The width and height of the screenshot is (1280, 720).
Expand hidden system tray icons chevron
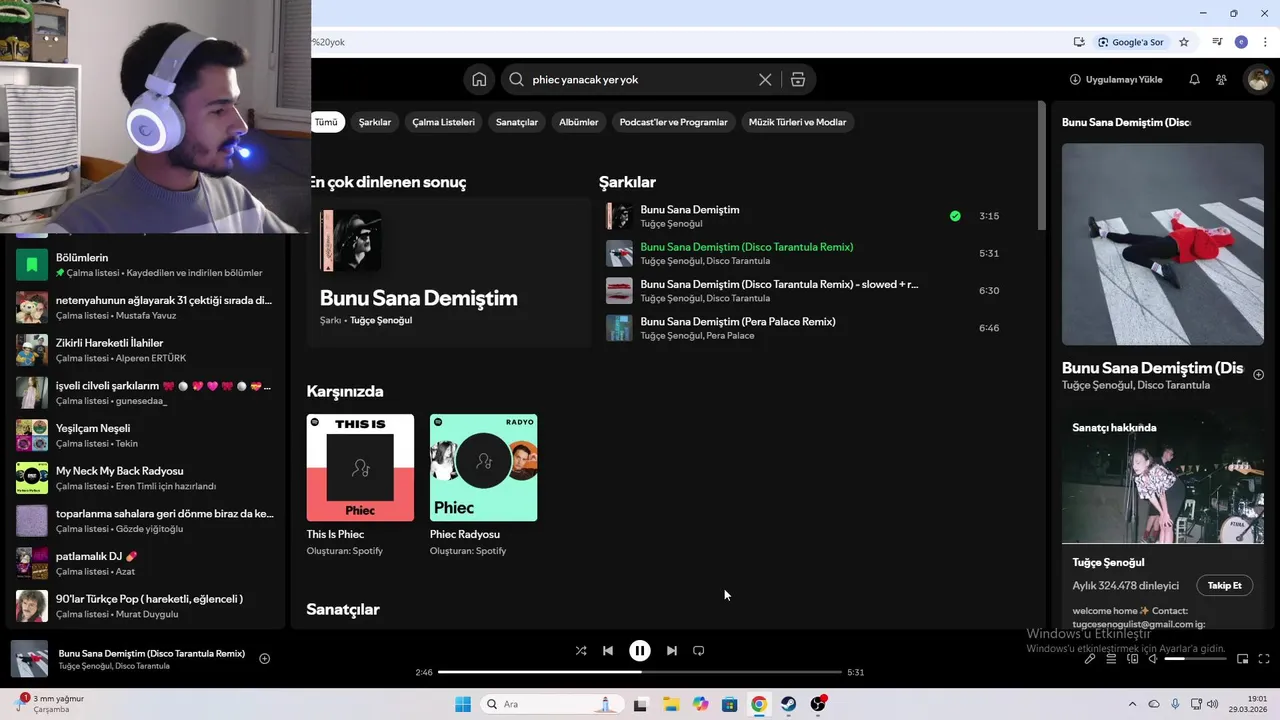[1132, 704]
